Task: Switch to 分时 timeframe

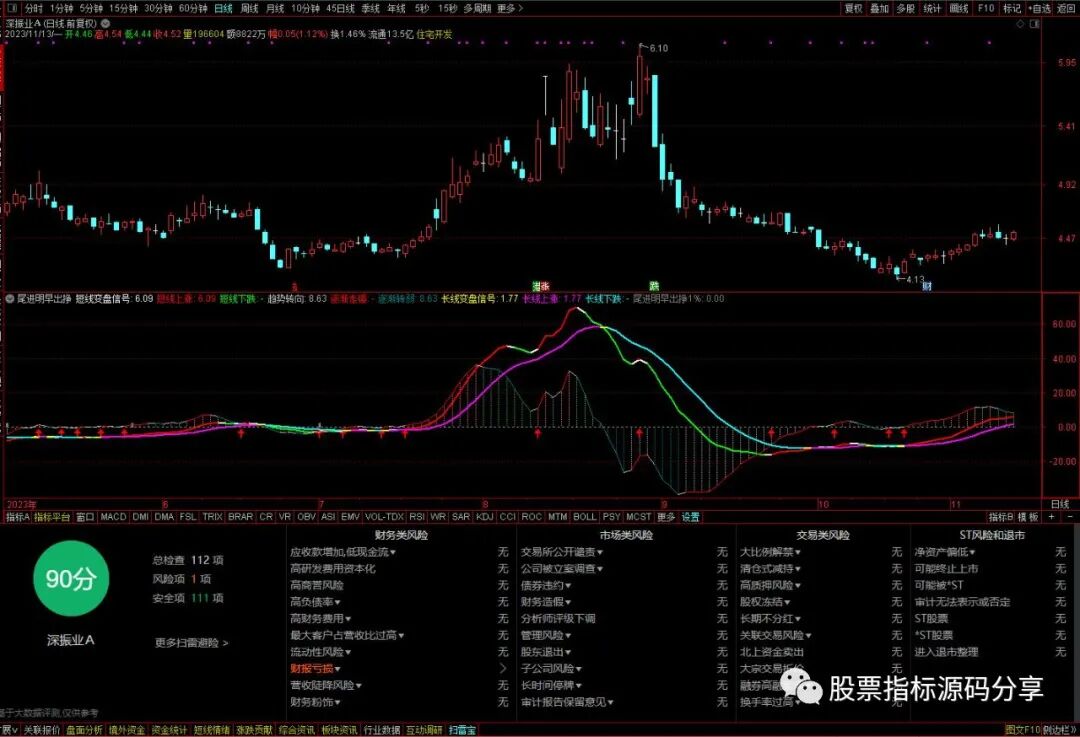Action: point(34,8)
